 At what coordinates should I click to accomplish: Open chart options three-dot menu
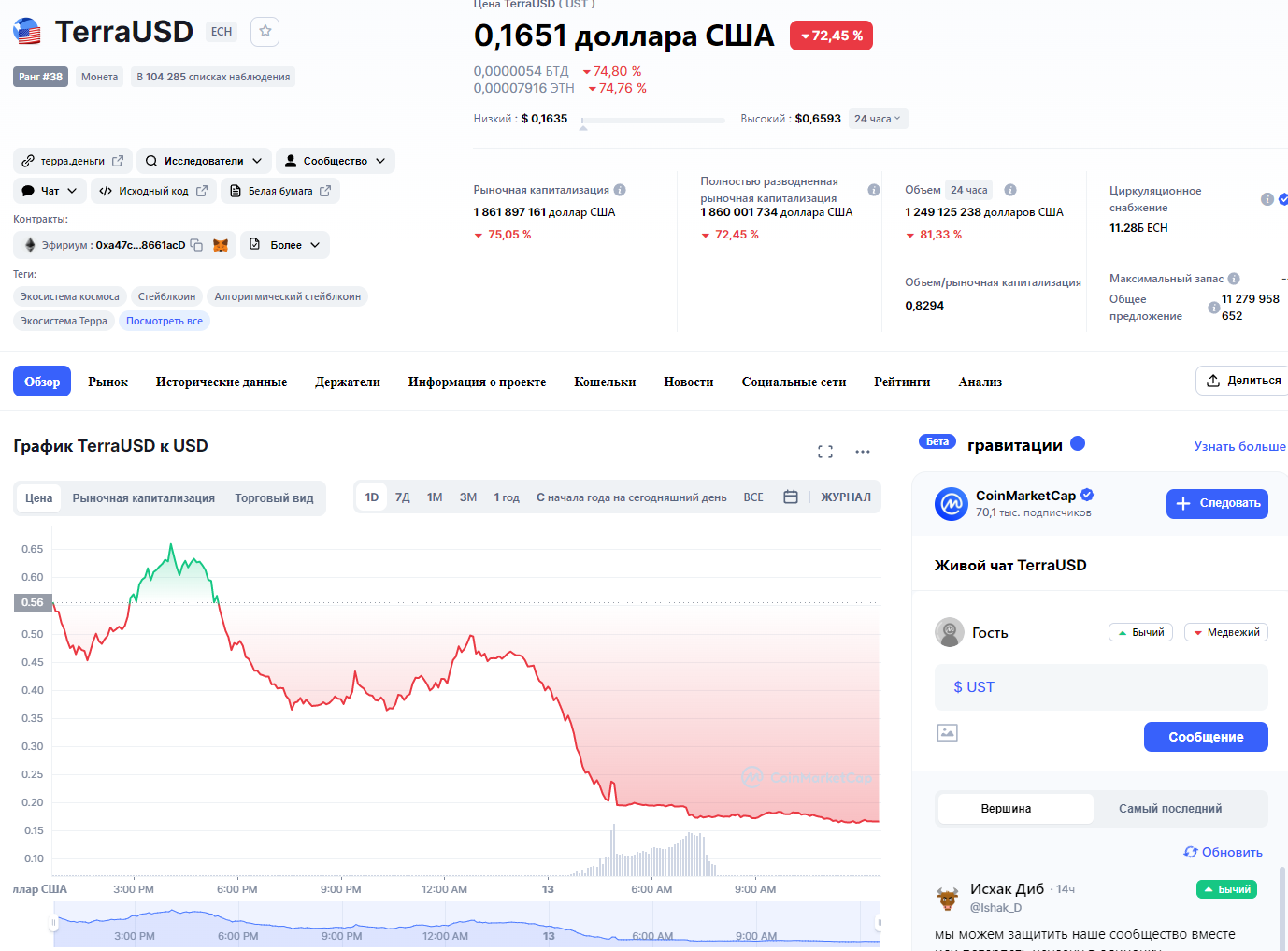862,452
